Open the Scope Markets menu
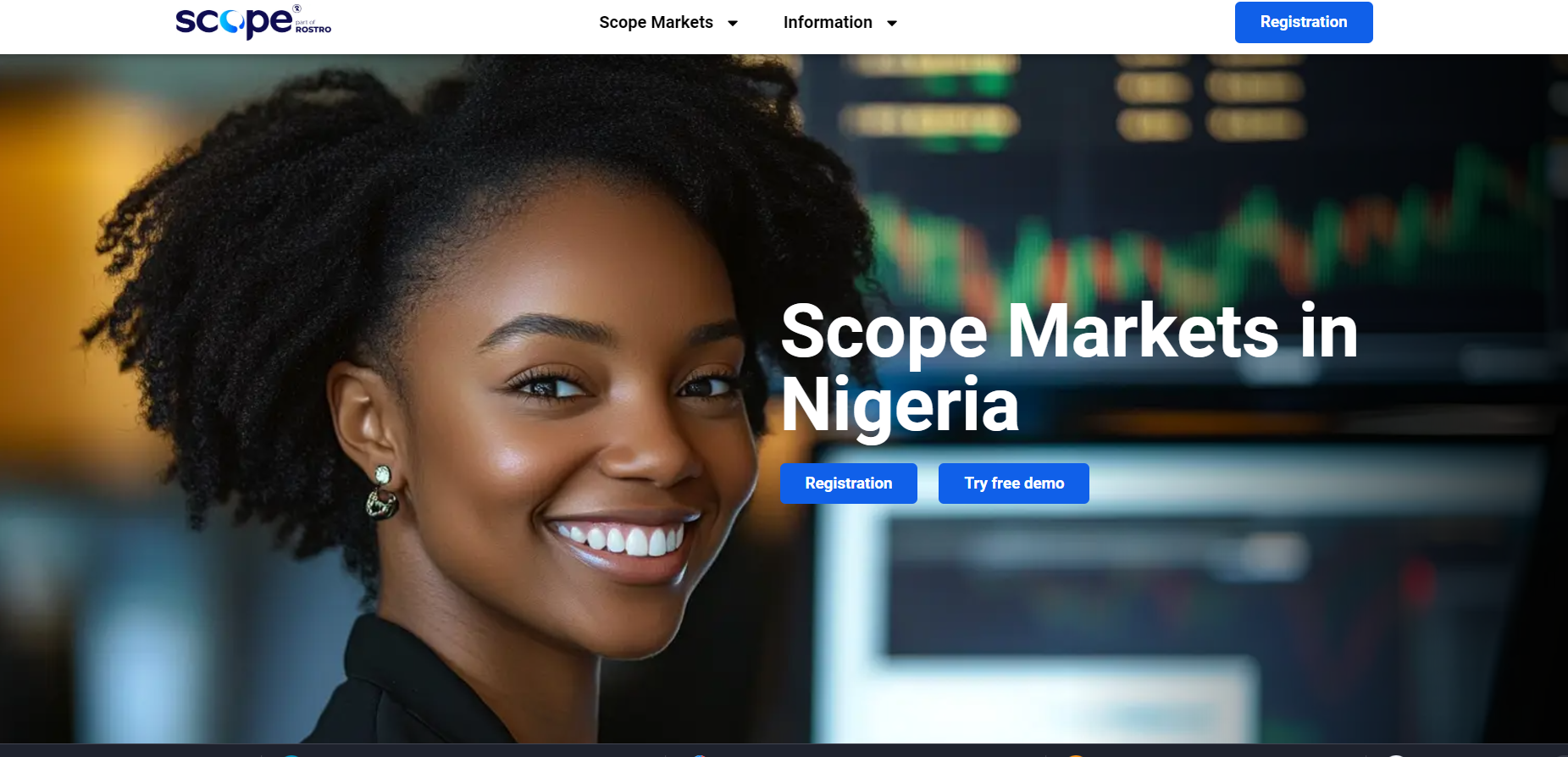 (656, 22)
